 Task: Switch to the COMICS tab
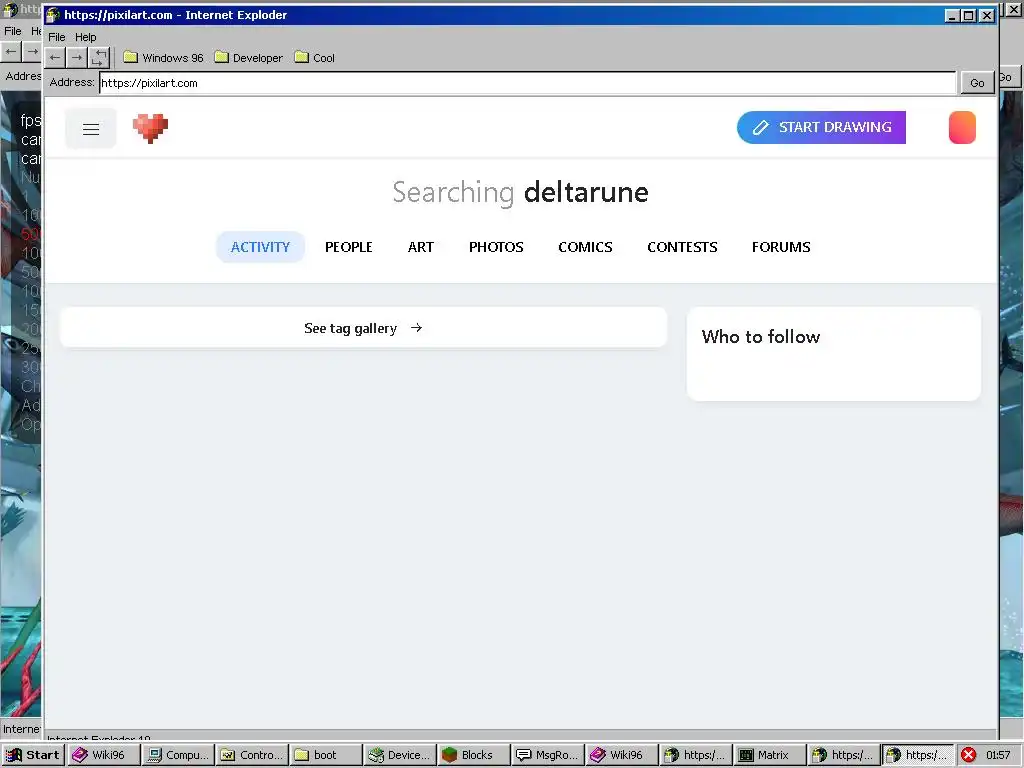[585, 247]
